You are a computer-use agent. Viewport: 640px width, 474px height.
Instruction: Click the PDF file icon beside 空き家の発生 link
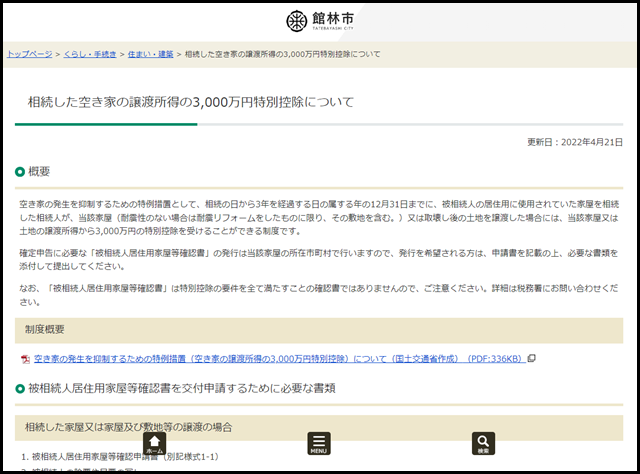(25, 359)
